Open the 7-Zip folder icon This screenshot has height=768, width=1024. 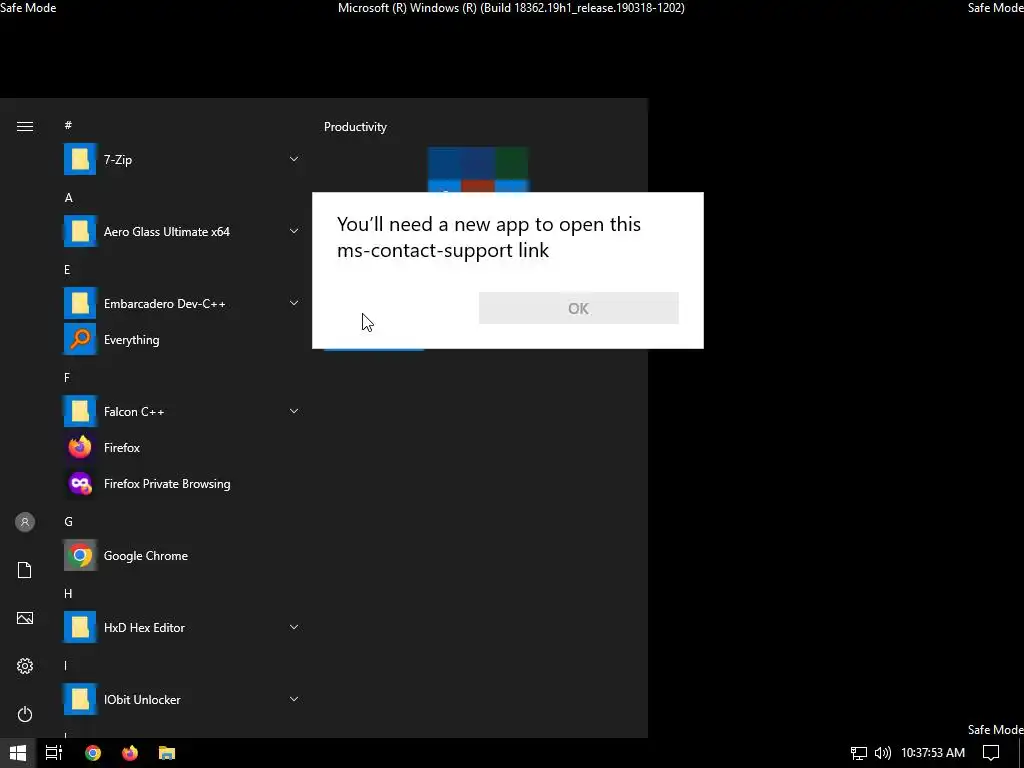click(80, 159)
